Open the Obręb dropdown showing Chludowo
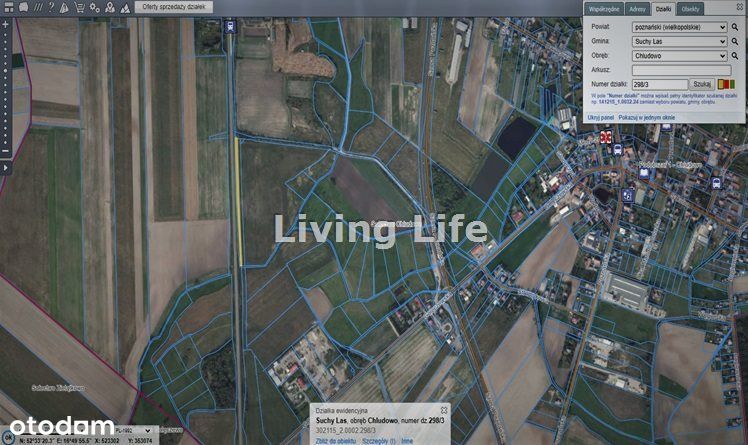The height and width of the screenshot is (445, 748). coord(679,56)
